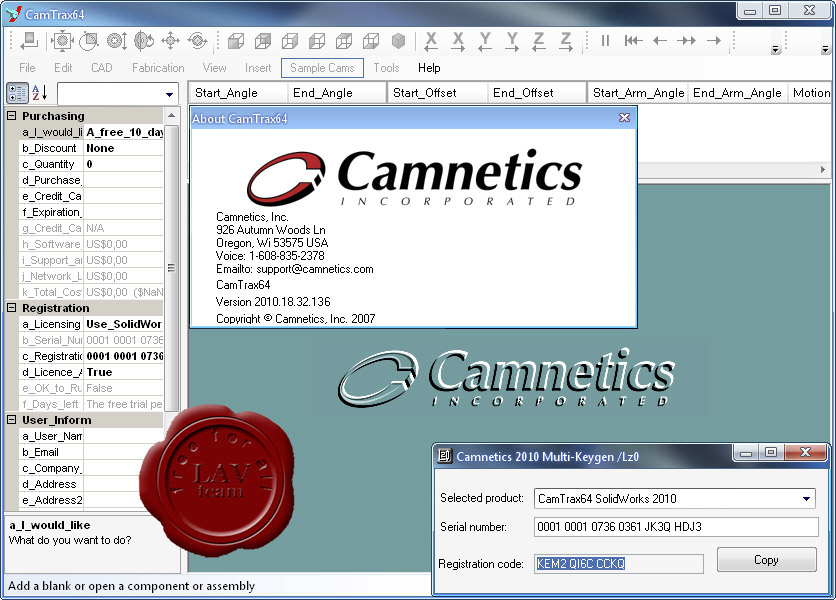Viewport: 836px width, 600px height.
Task: Click the Z with right arrow icon
Action: click(x=566, y=41)
